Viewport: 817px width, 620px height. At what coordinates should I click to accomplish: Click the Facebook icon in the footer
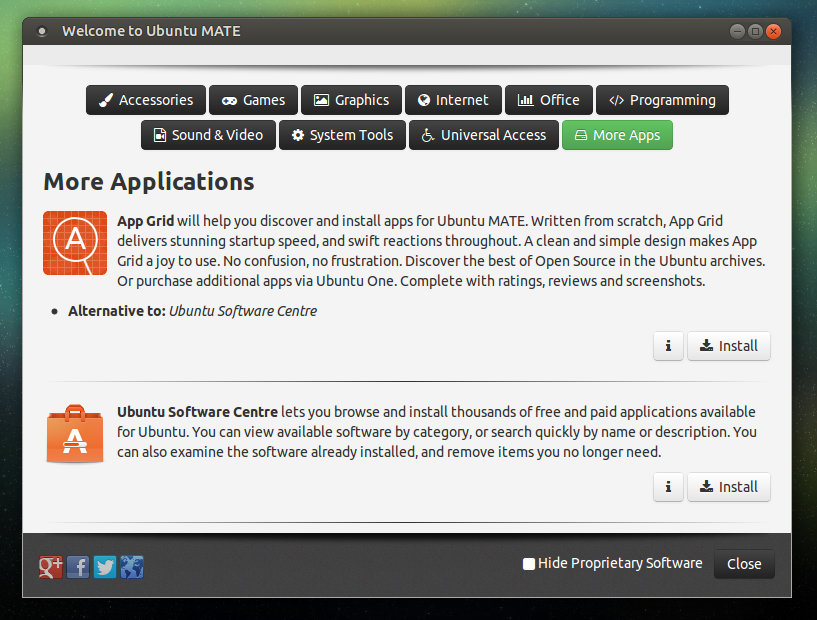(x=78, y=566)
